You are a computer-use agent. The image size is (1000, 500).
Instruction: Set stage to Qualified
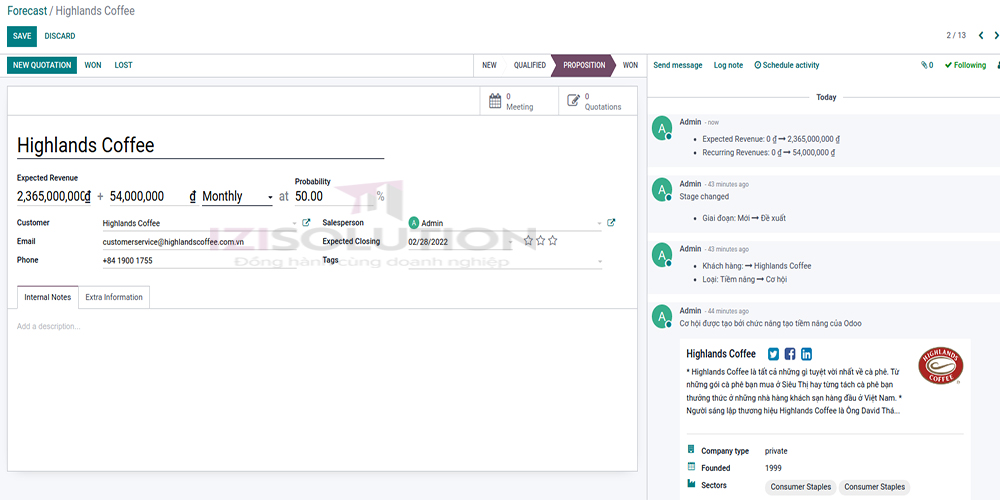pyautogui.click(x=529, y=65)
